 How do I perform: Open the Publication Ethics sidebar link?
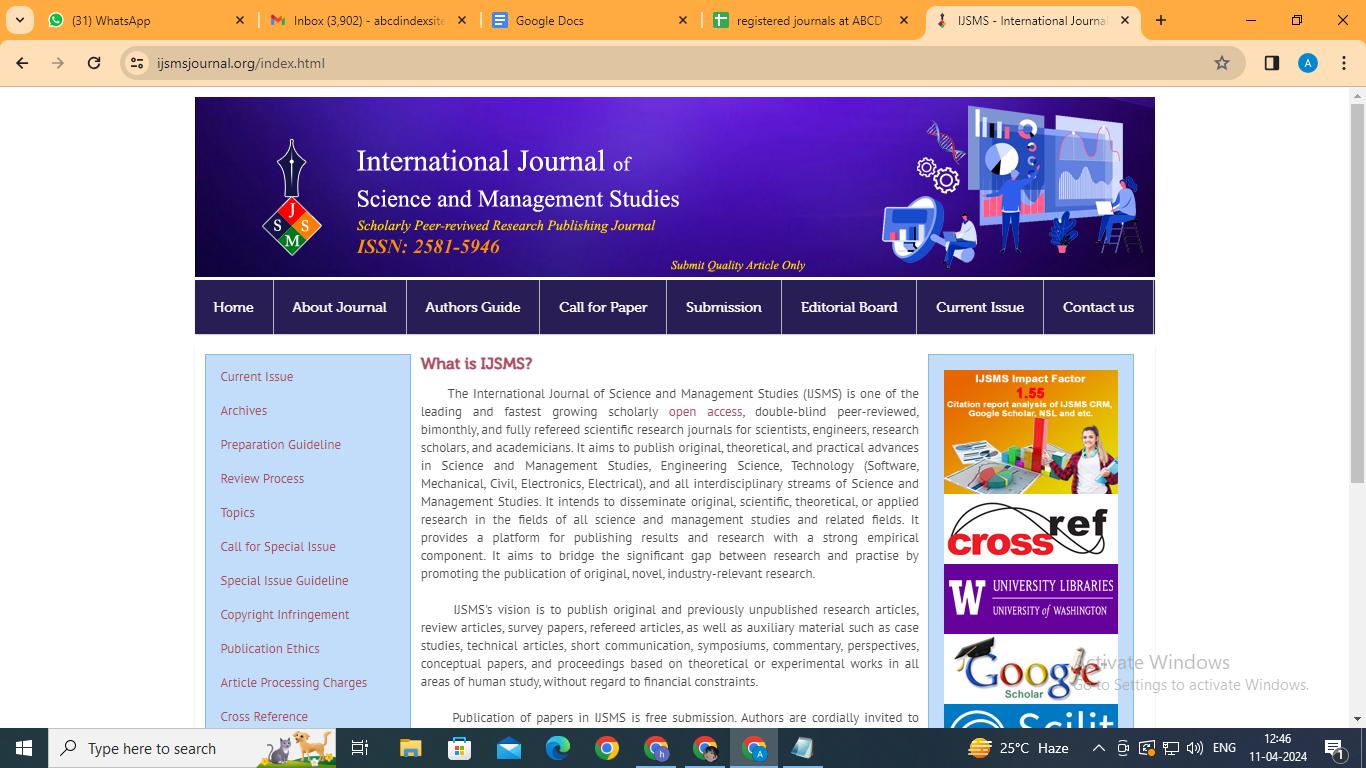point(270,649)
